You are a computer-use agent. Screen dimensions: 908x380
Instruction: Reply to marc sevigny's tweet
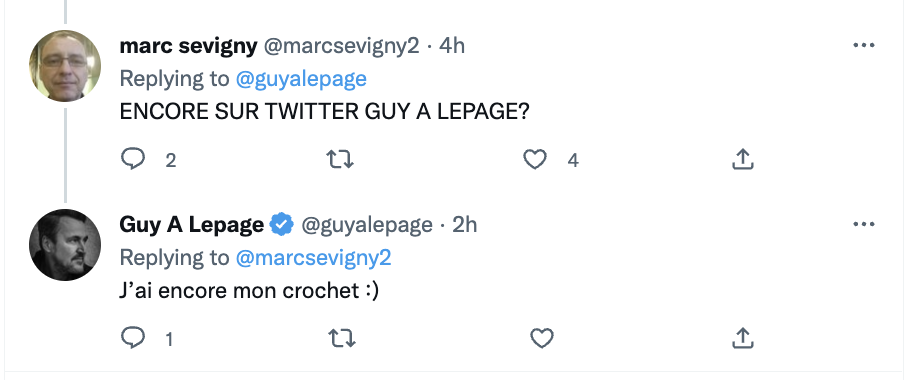pyautogui.click(x=133, y=159)
